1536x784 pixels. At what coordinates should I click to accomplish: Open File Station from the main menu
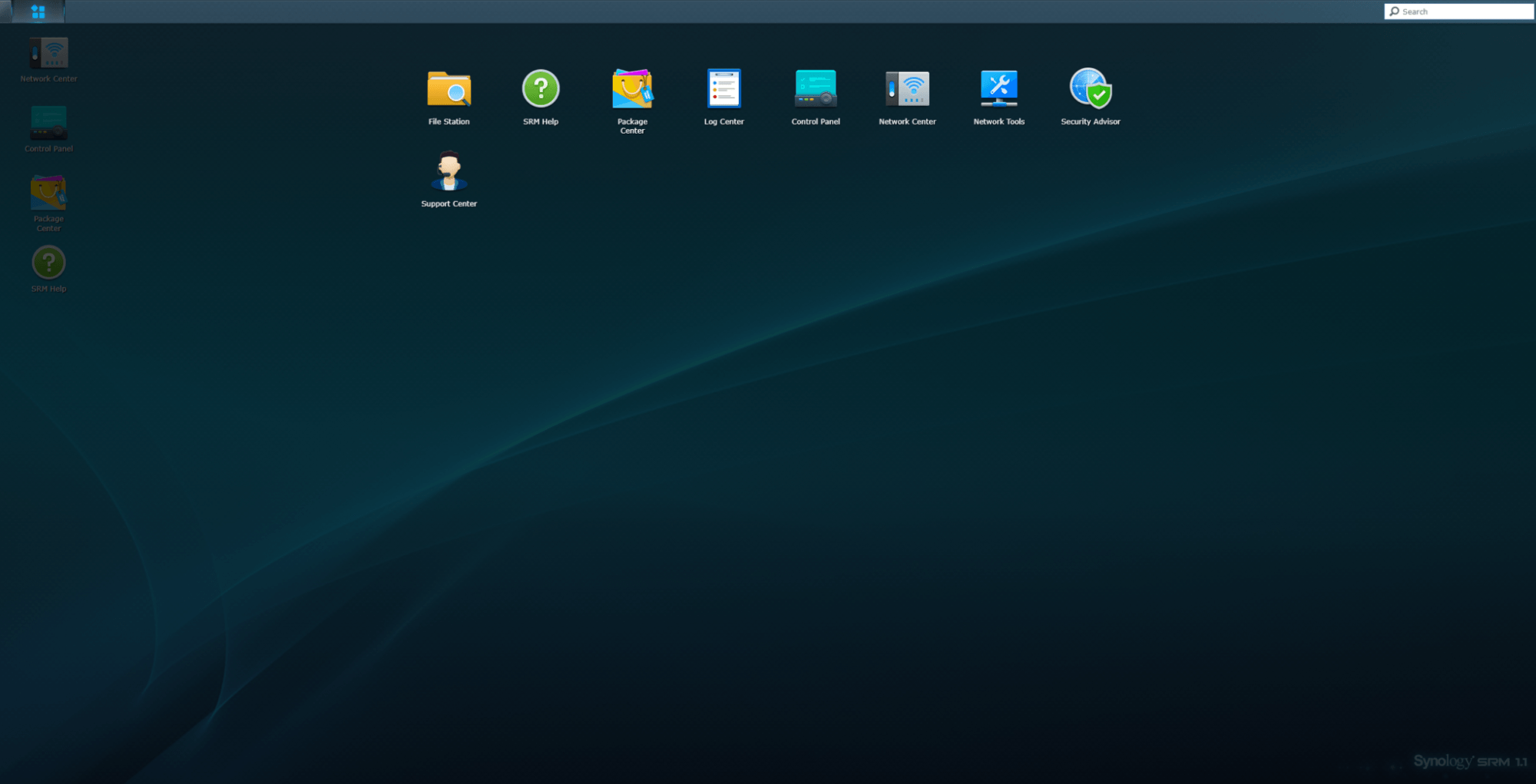[x=449, y=90]
